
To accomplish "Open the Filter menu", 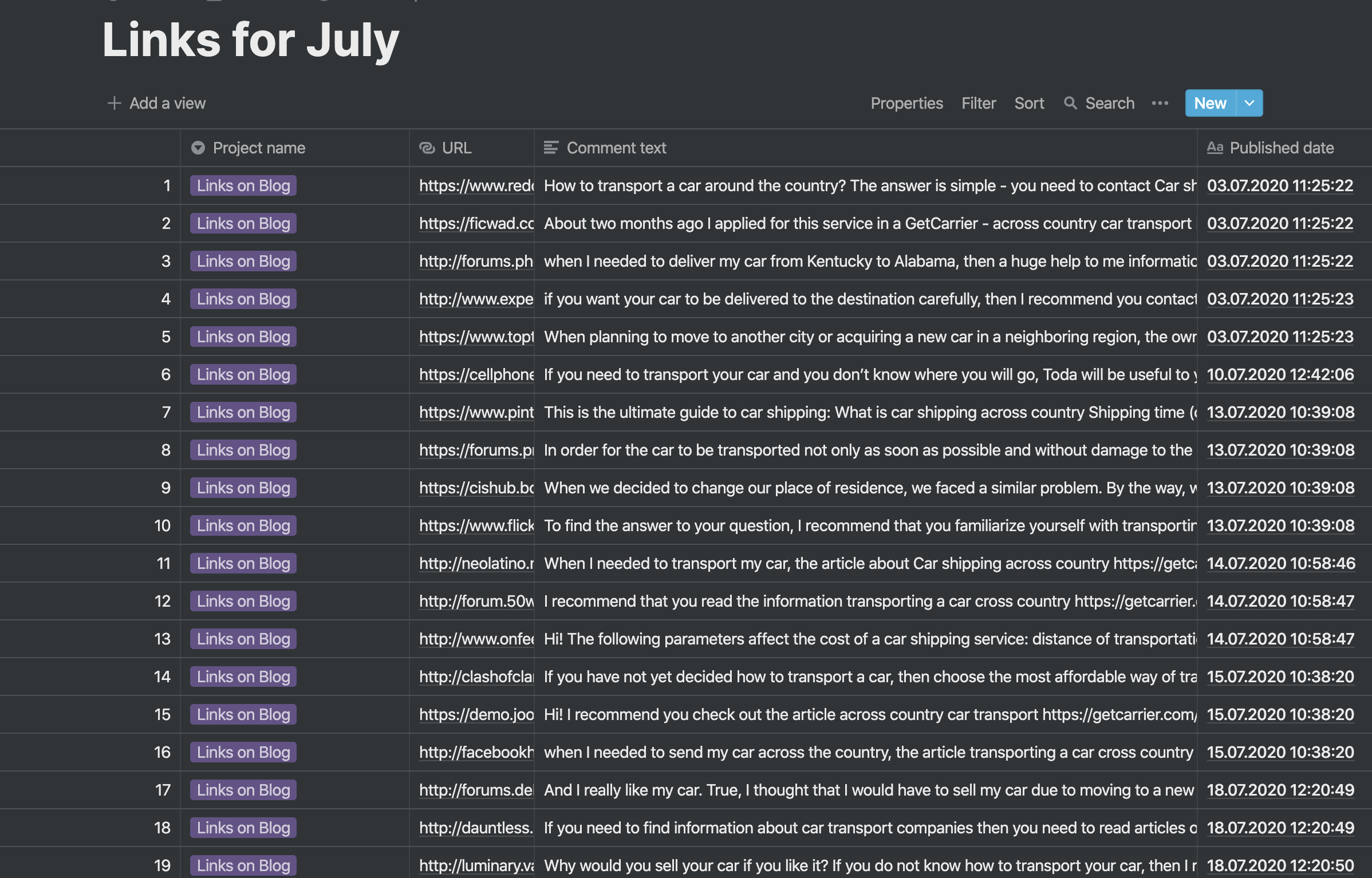I will 979,103.
